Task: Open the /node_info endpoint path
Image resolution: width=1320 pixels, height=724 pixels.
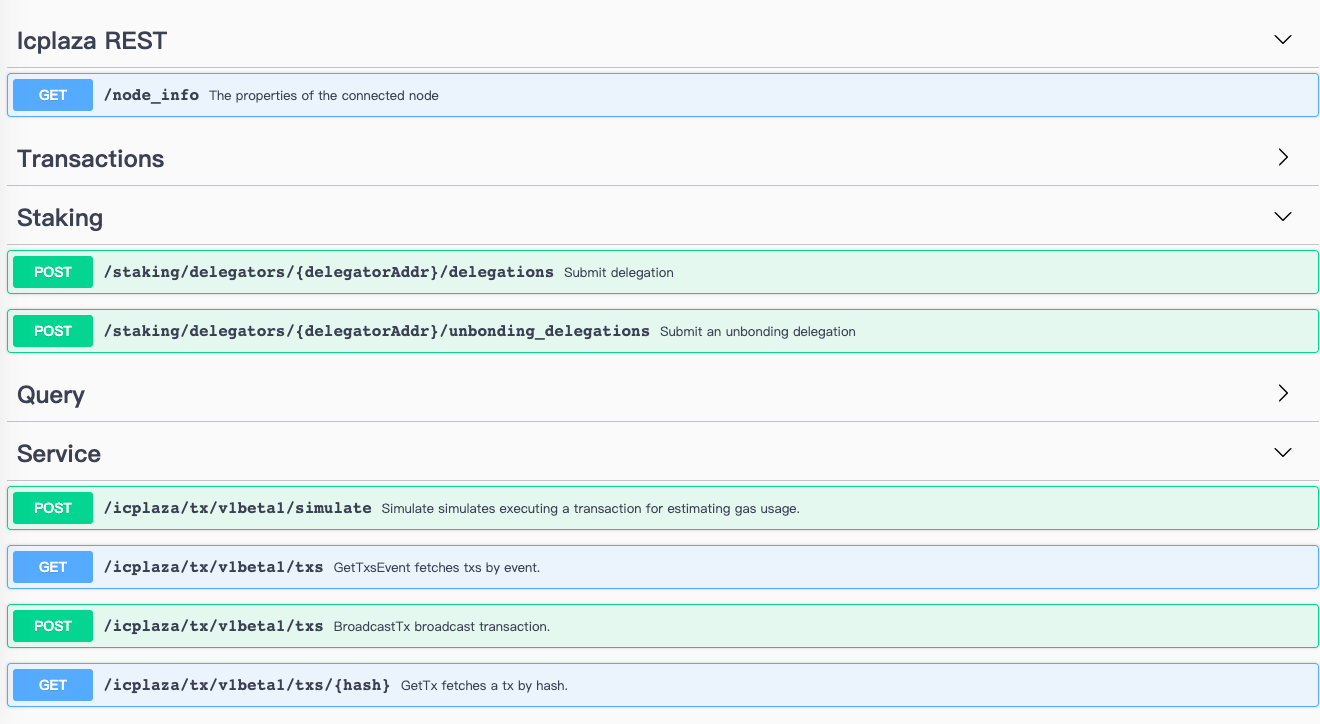Action: tap(151, 95)
